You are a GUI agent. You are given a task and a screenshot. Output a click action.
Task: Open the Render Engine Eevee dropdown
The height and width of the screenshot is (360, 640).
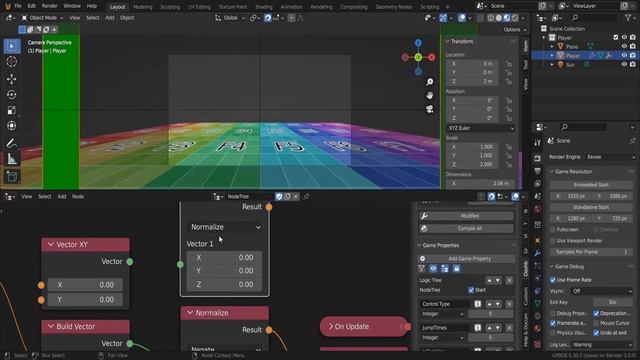click(611, 157)
